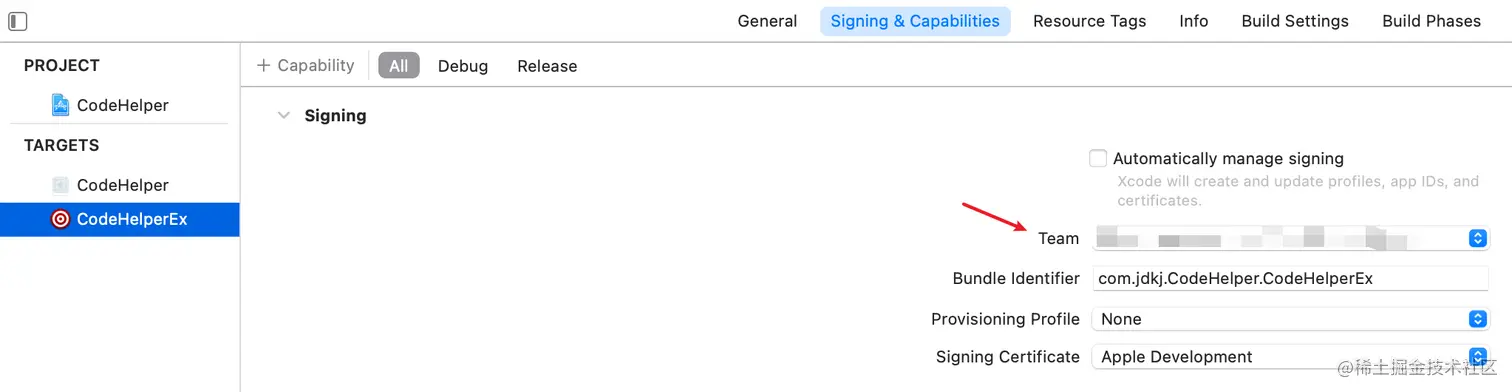Click the plus icon beside Capability

pyautogui.click(x=264, y=65)
